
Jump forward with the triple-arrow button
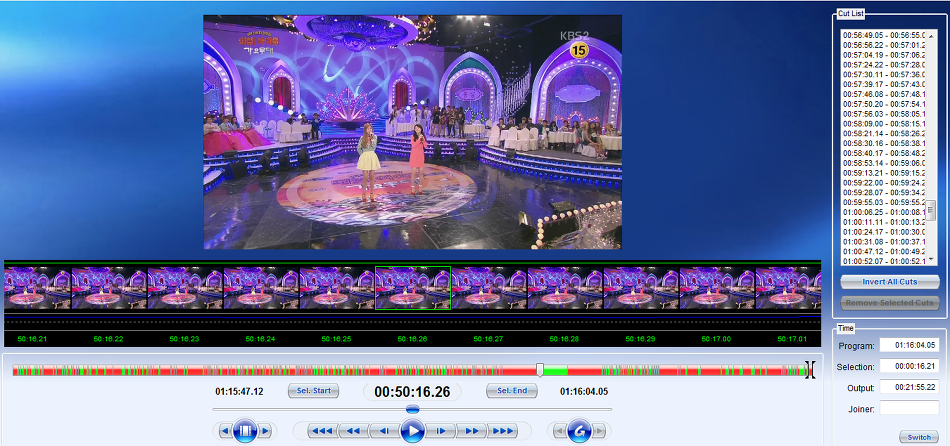click(502, 431)
